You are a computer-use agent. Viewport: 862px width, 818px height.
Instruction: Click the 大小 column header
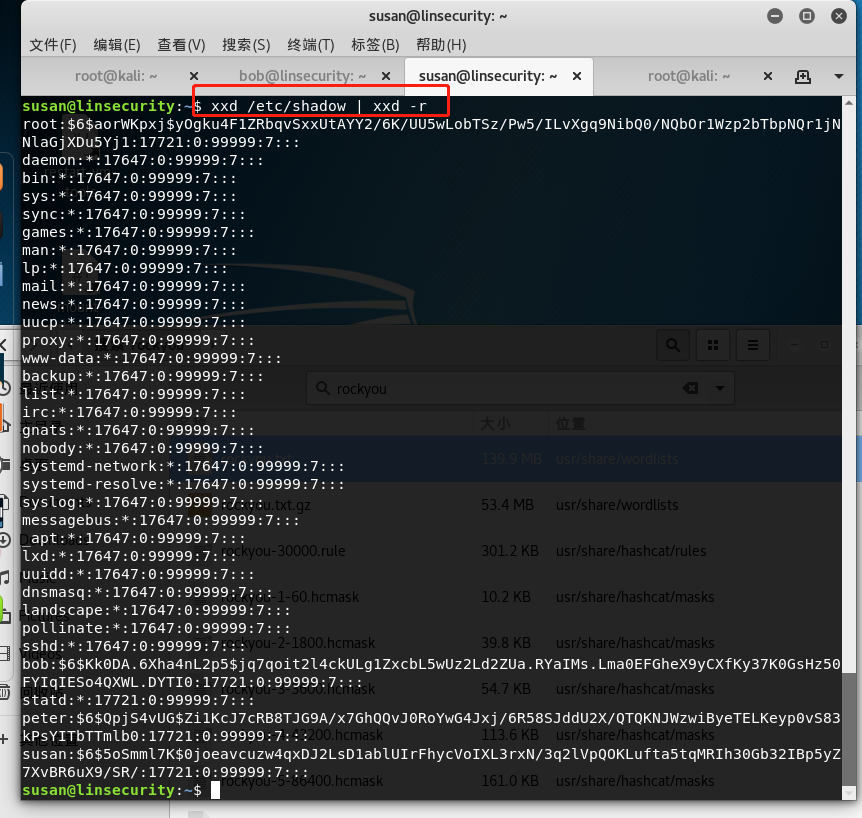coord(495,424)
